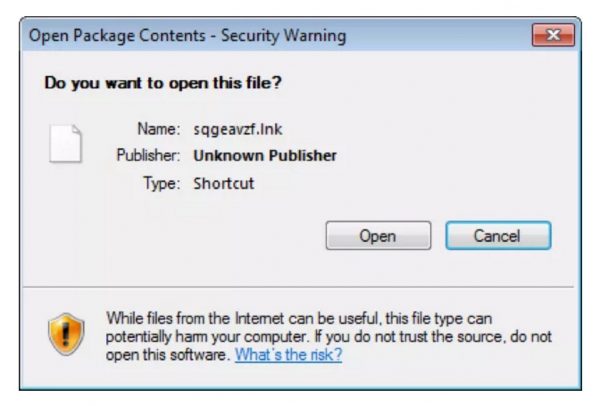The height and width of the screenshot is (406, 600).
Task: Click the "Publisher:" label
Action: tap(148, 155)
